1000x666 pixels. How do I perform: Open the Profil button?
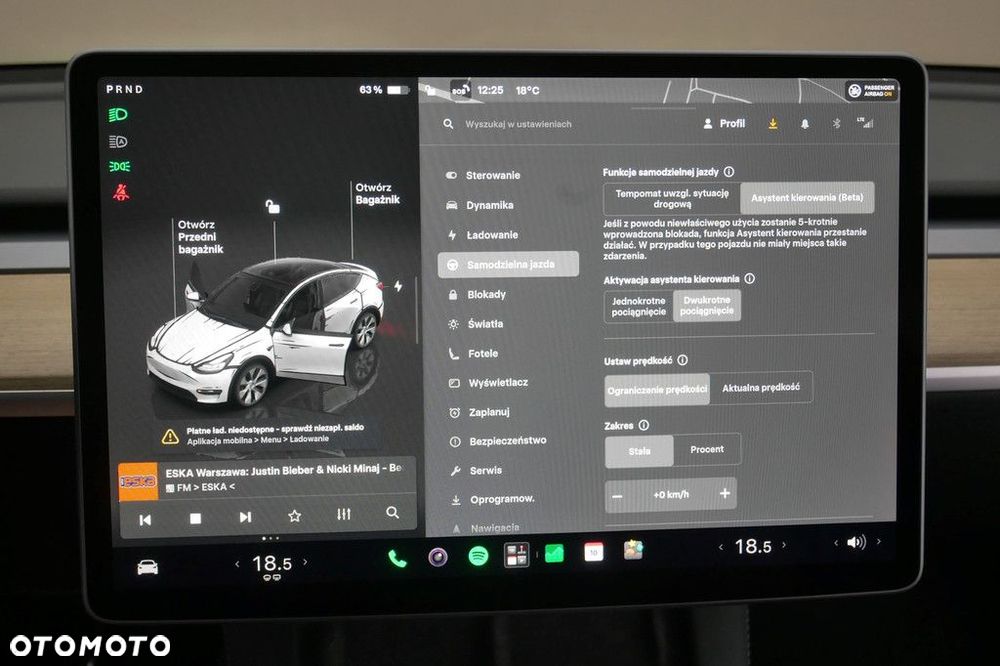point(724,124)
